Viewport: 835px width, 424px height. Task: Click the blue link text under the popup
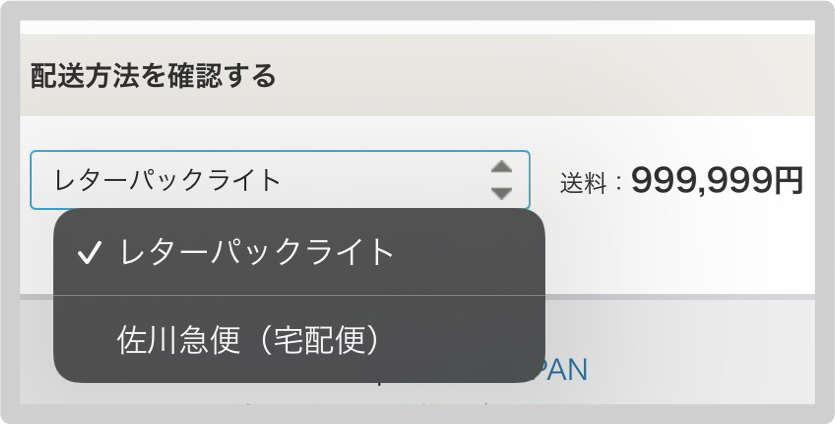(x=567, y=370)
